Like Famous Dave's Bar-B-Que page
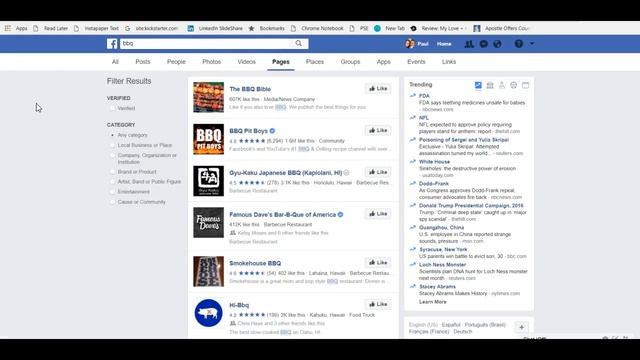Screen dimensions: 640x360 [x=378, y=213]
